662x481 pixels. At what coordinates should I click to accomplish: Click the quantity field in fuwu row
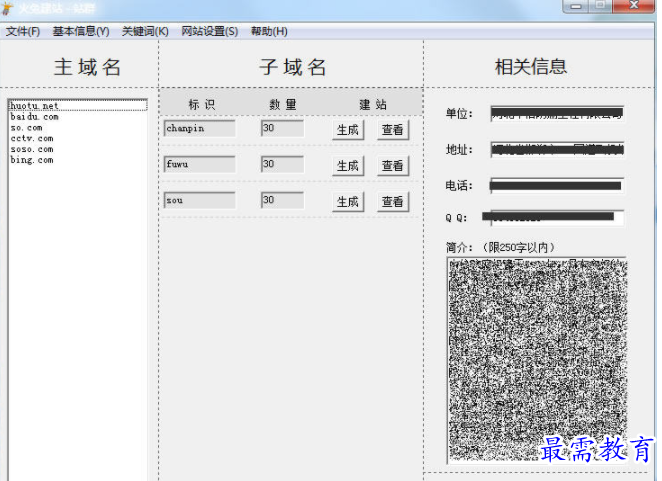(282, 164)
